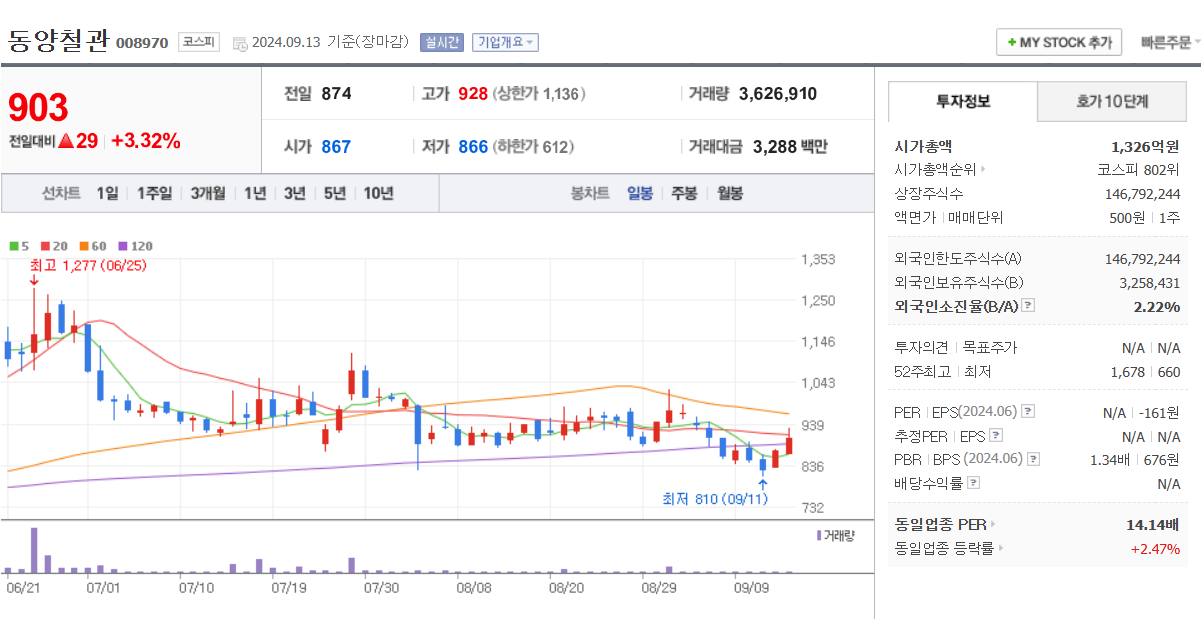The image size is (1201, 619).
Task: Click the 고가 928 value
Action: [472, 94]
